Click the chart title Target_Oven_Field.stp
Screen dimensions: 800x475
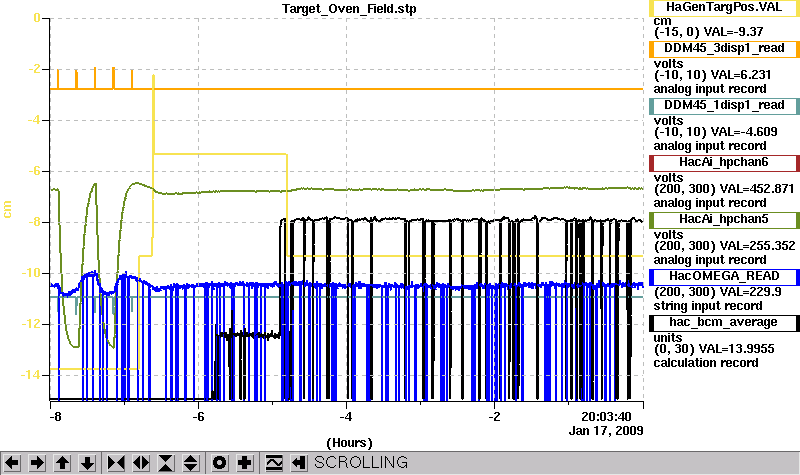point(349,9)
